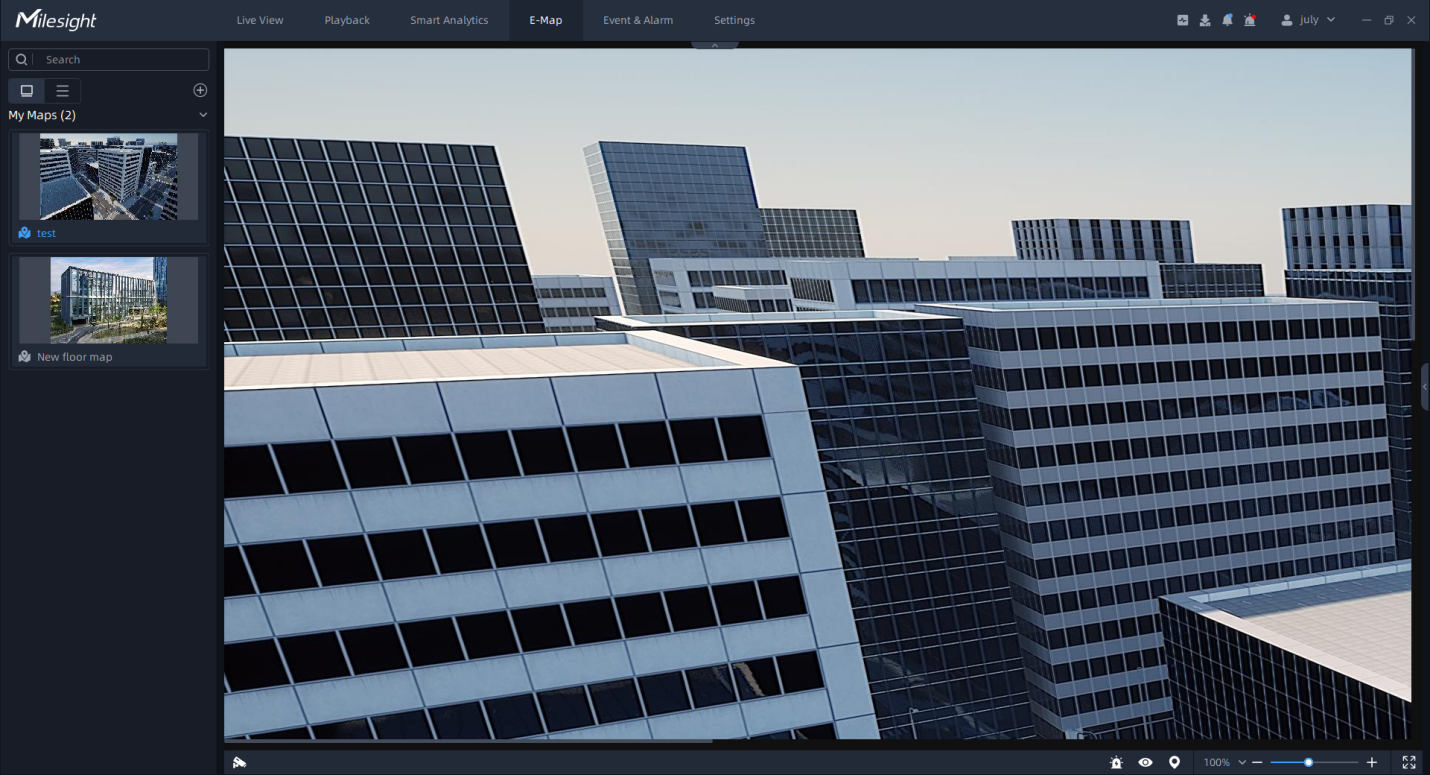Open the notifications bell
This screenshot has width=1430, height=775.
click(x=1227, y=20)
